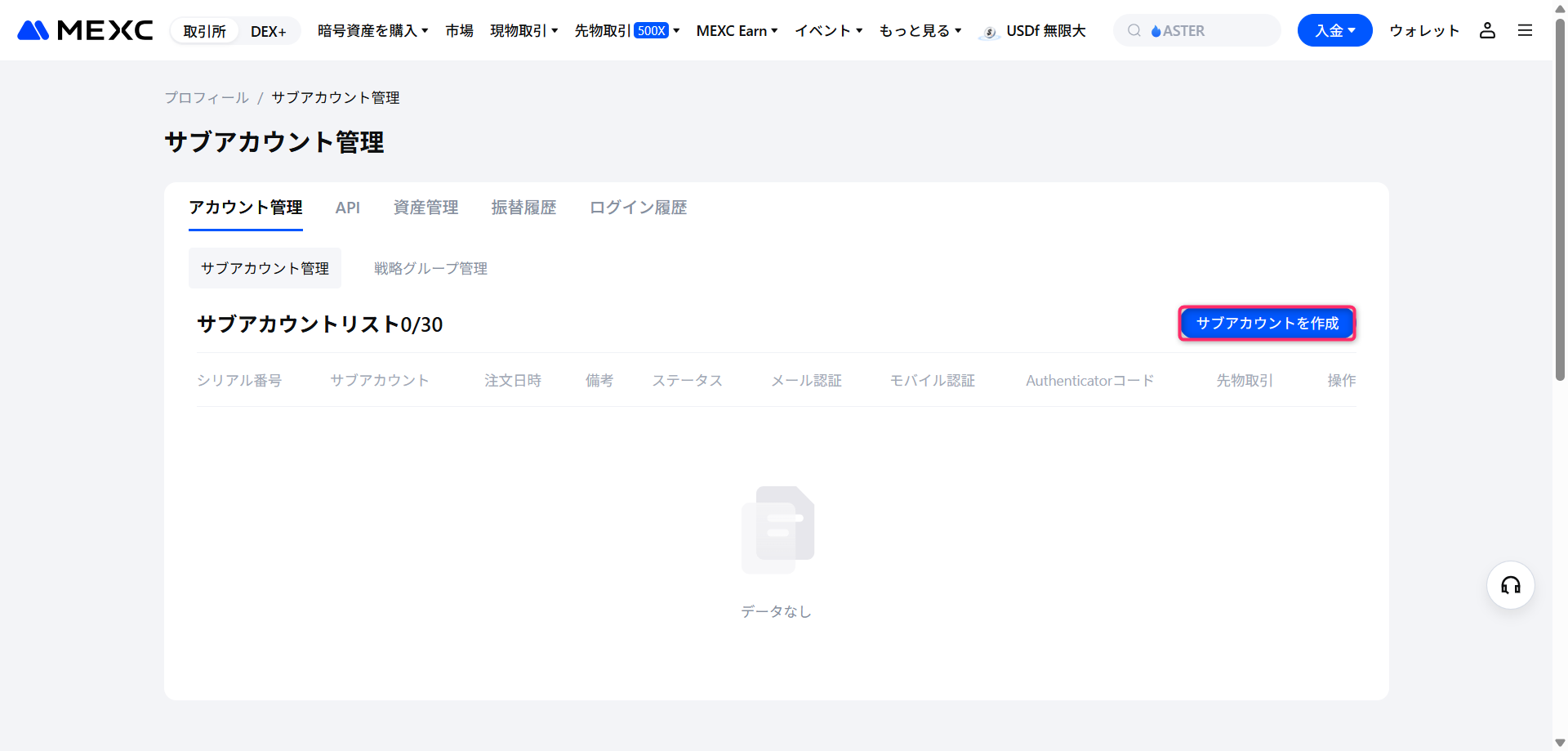Click the ASTER coin icon in search bar
Image resolution: width=1568 pixels, height=751 pixels.
tap(1156, 30)
